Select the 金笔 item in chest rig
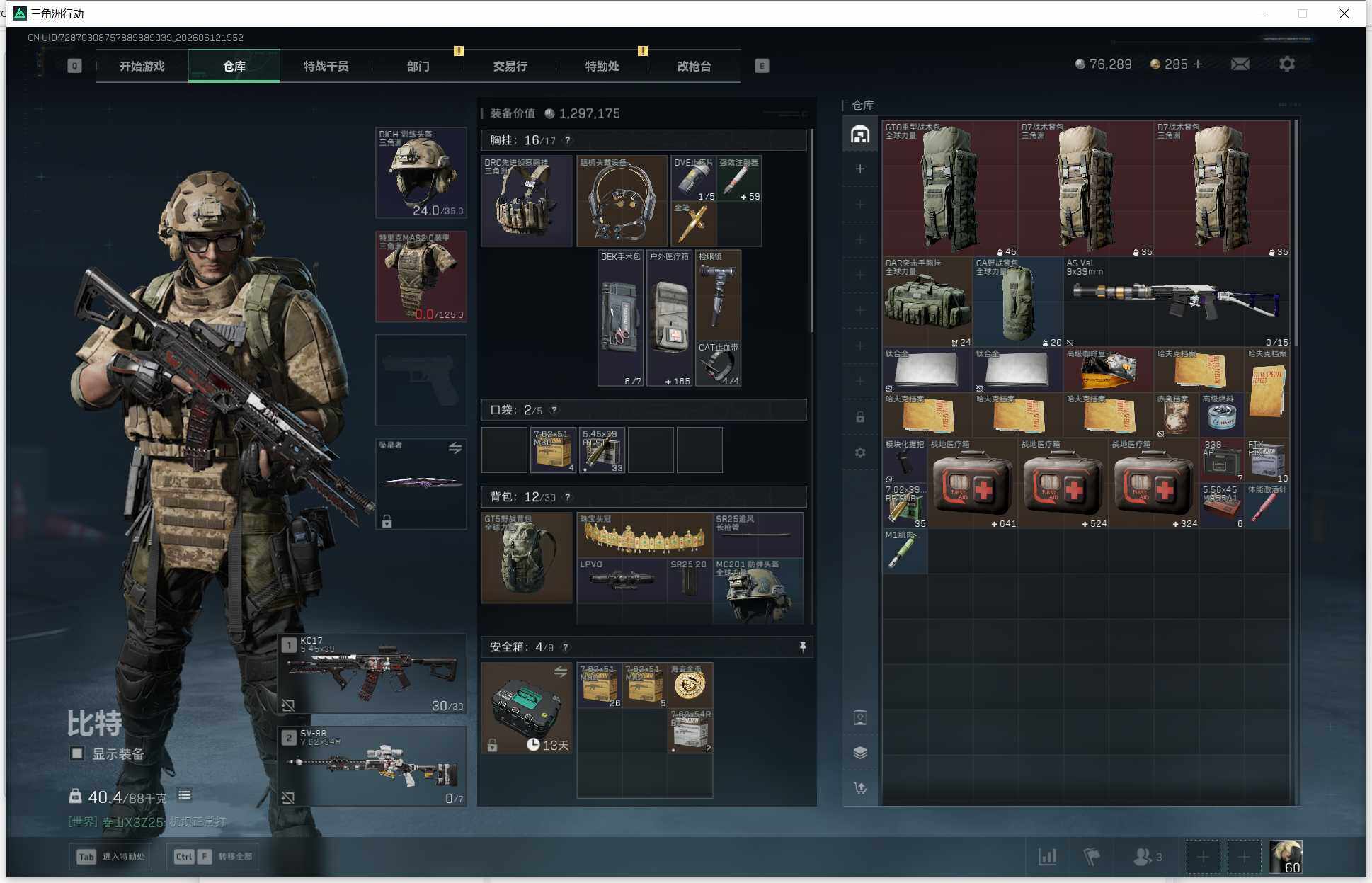Viewport: 1372px width, 883px height. [694, 224]
